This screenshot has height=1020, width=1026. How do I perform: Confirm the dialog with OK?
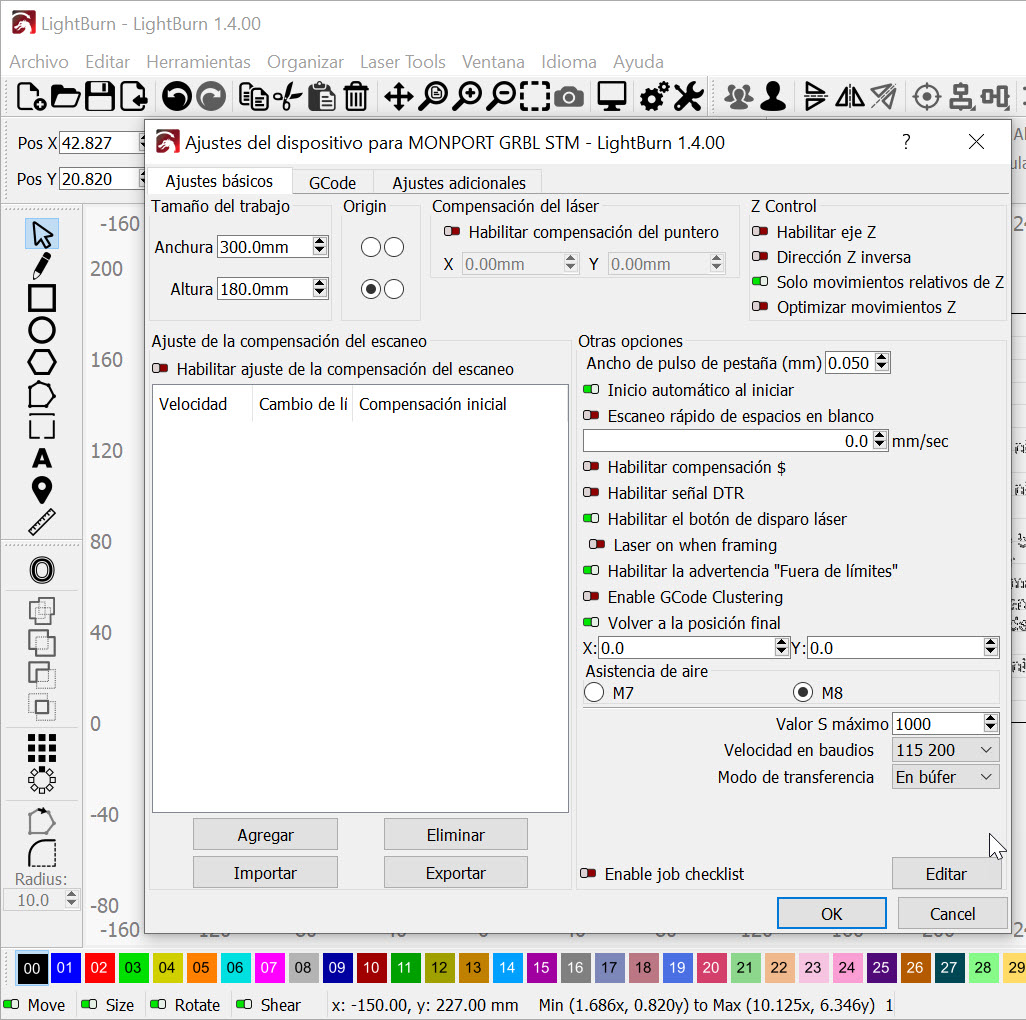click(x=832, y=913)
